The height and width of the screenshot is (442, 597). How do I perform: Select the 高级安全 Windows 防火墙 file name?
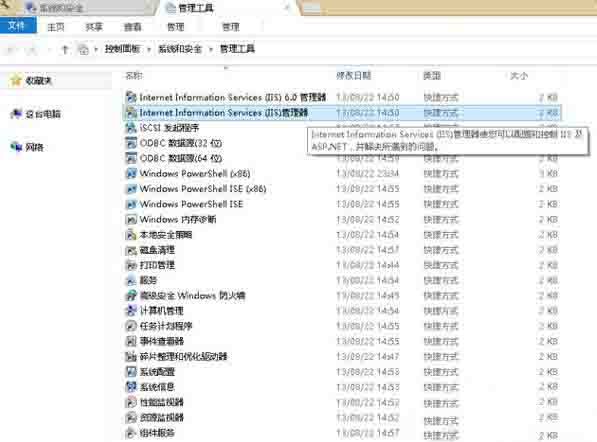point(192,295)
